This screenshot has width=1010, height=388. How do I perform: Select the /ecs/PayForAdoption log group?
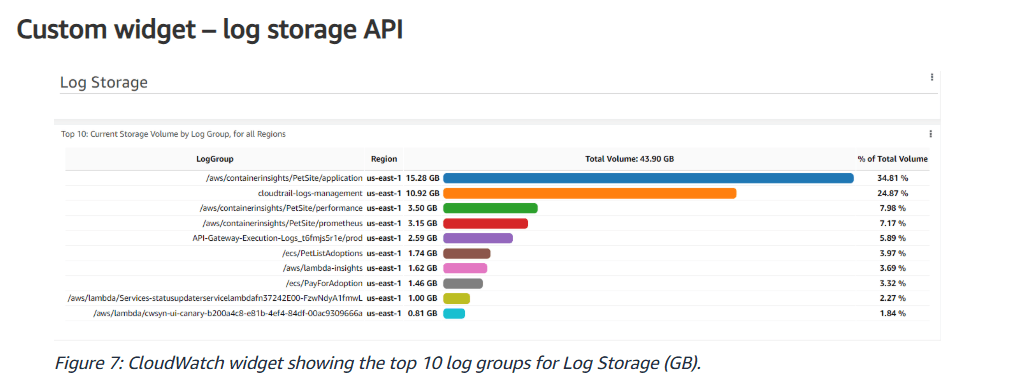(324, 283)
